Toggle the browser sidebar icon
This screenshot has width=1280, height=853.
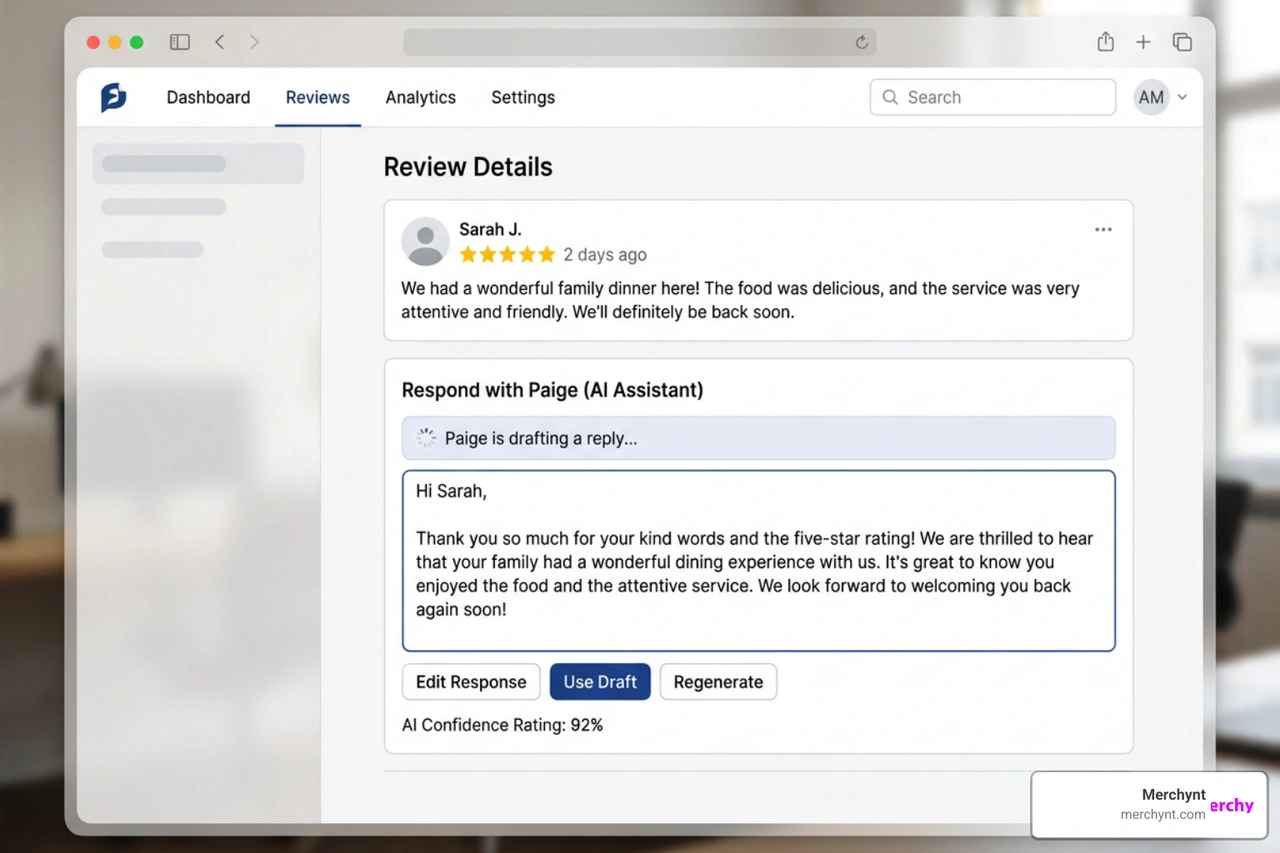coord(180,42)
